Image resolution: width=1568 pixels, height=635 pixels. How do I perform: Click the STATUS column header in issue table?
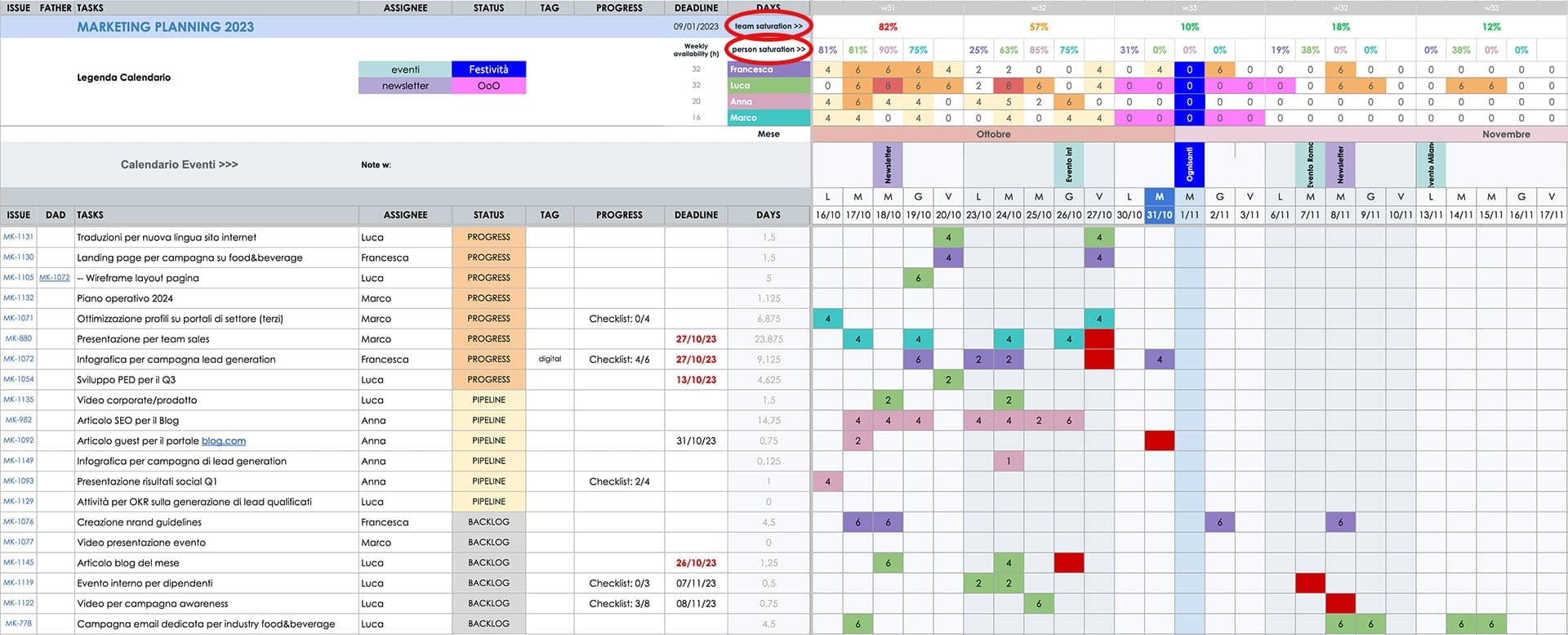[488, 215]
